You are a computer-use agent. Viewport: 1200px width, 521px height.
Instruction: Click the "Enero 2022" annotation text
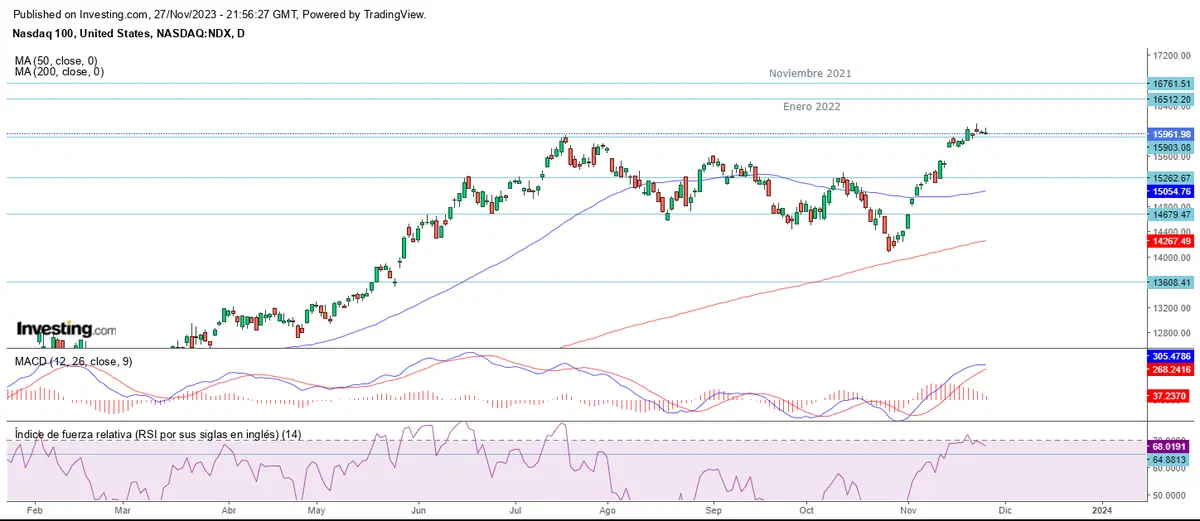(810, 106)
